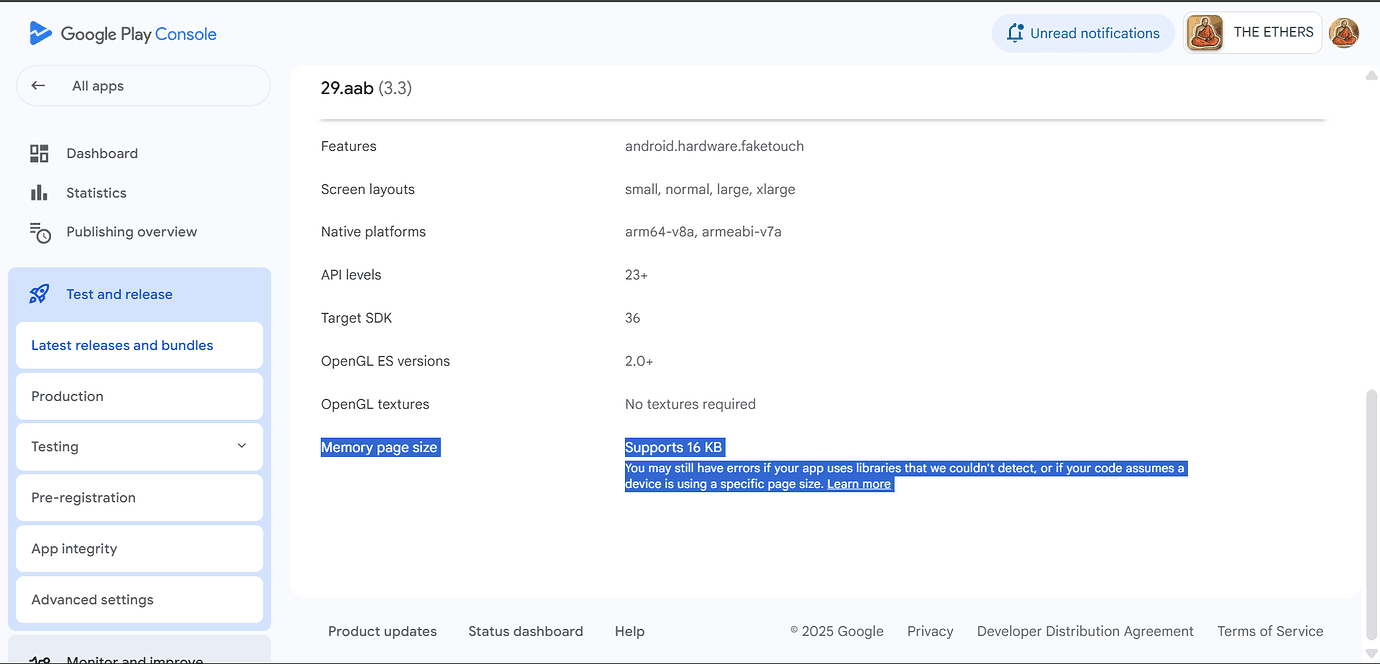This screenshot has width=1380, height=664.
Task: Click the Test and release rocket icon
Action: (x=39, y=294)
